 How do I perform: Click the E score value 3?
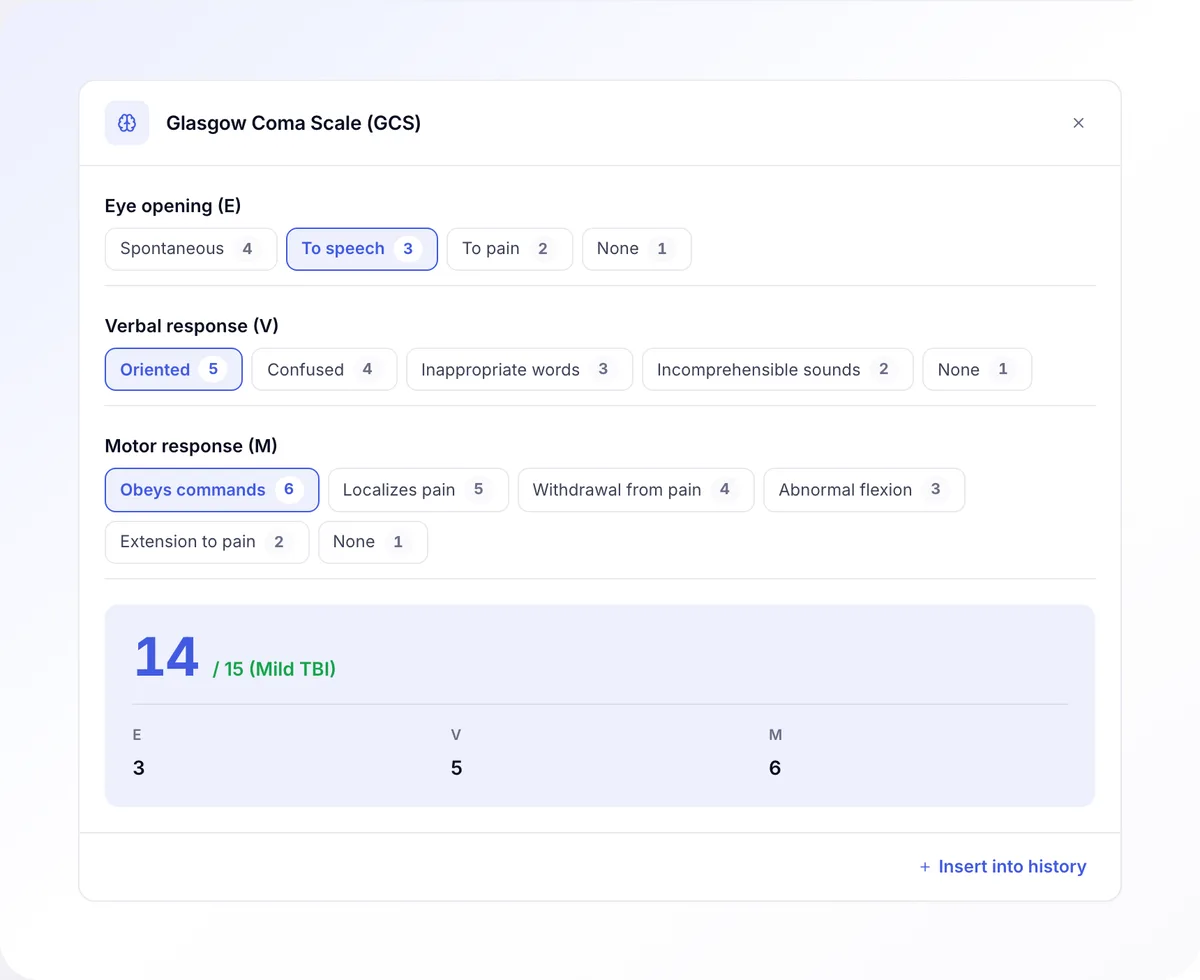coord(139,768)
